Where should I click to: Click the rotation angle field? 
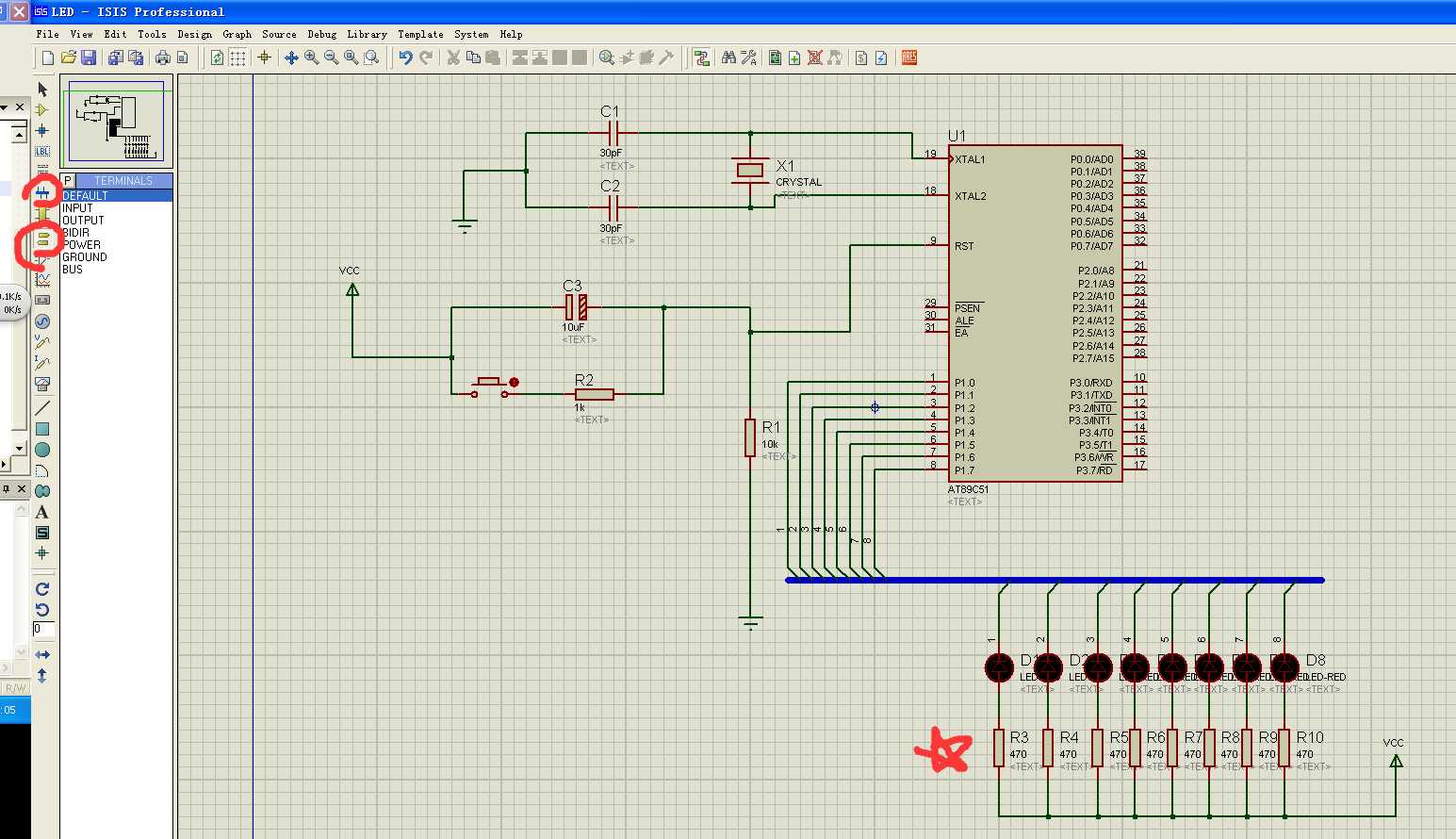43,629
